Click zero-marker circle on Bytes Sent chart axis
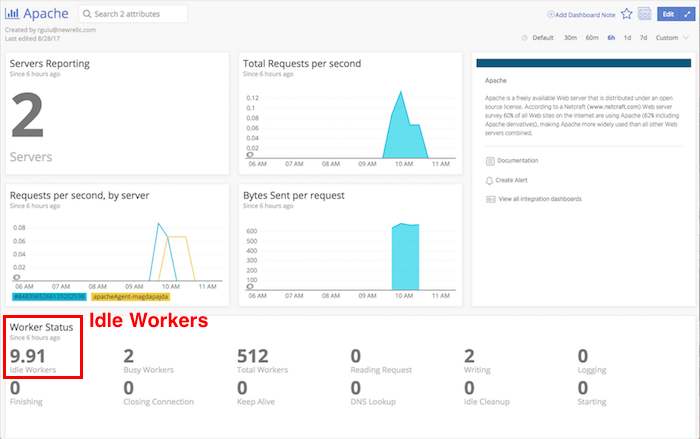The width and height of the screenshot is (700, 439). click(x=250, y=286)
